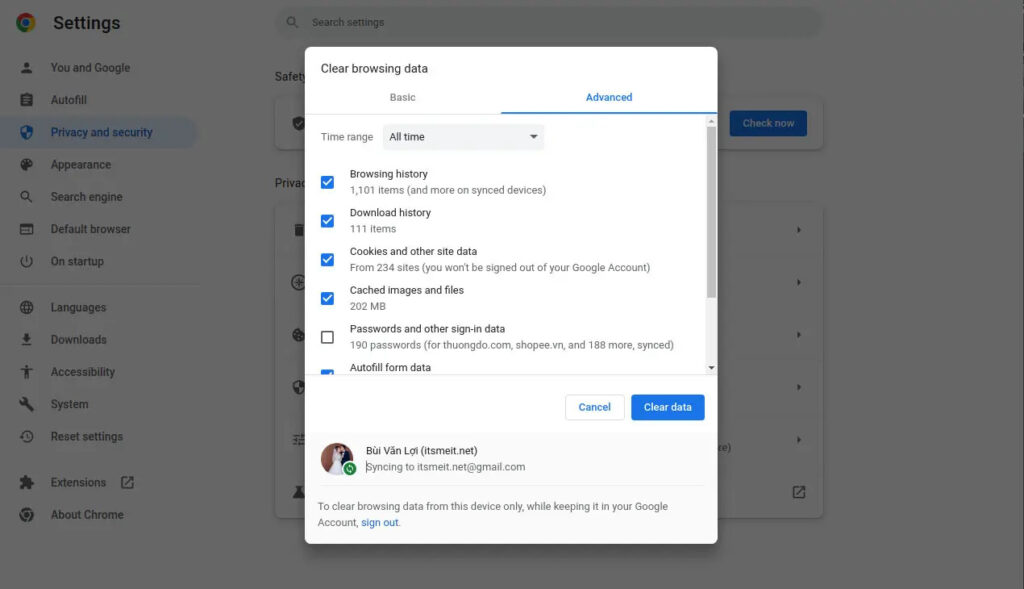Uncheck Cached images and files

(326, 297)
